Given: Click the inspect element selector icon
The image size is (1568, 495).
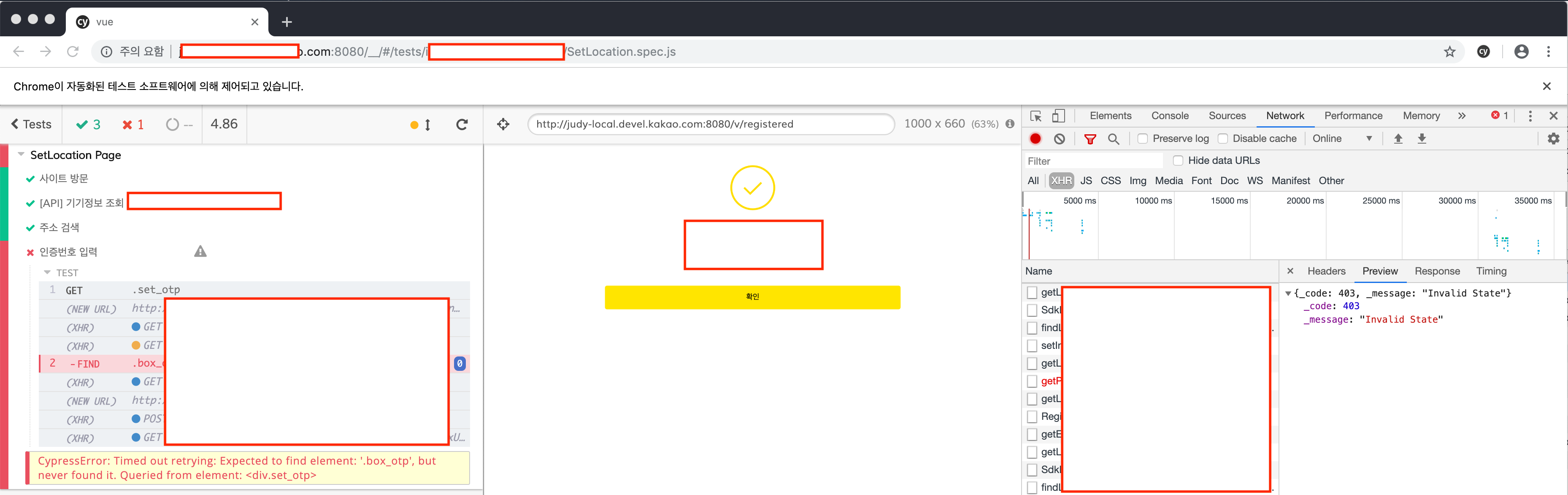Looking at the screenshot, I should click(x=1035, y=116).
